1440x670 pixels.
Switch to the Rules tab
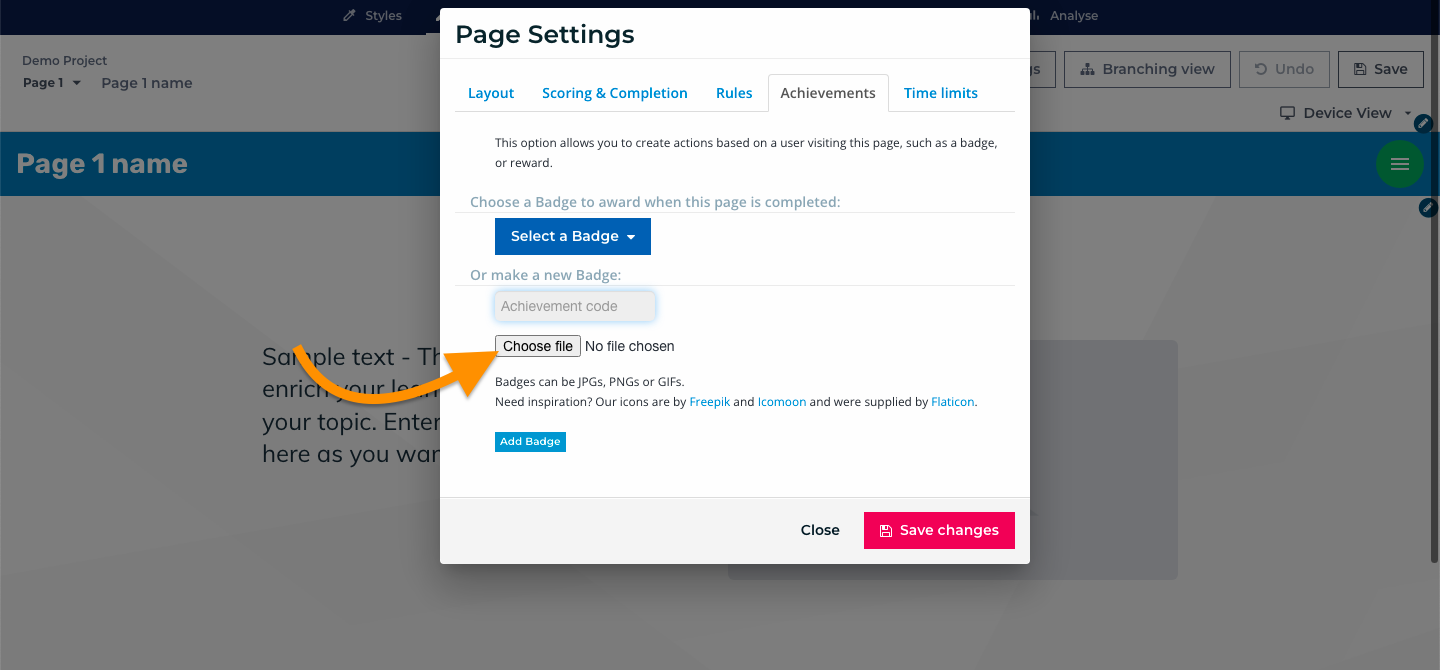coord(734,93)
